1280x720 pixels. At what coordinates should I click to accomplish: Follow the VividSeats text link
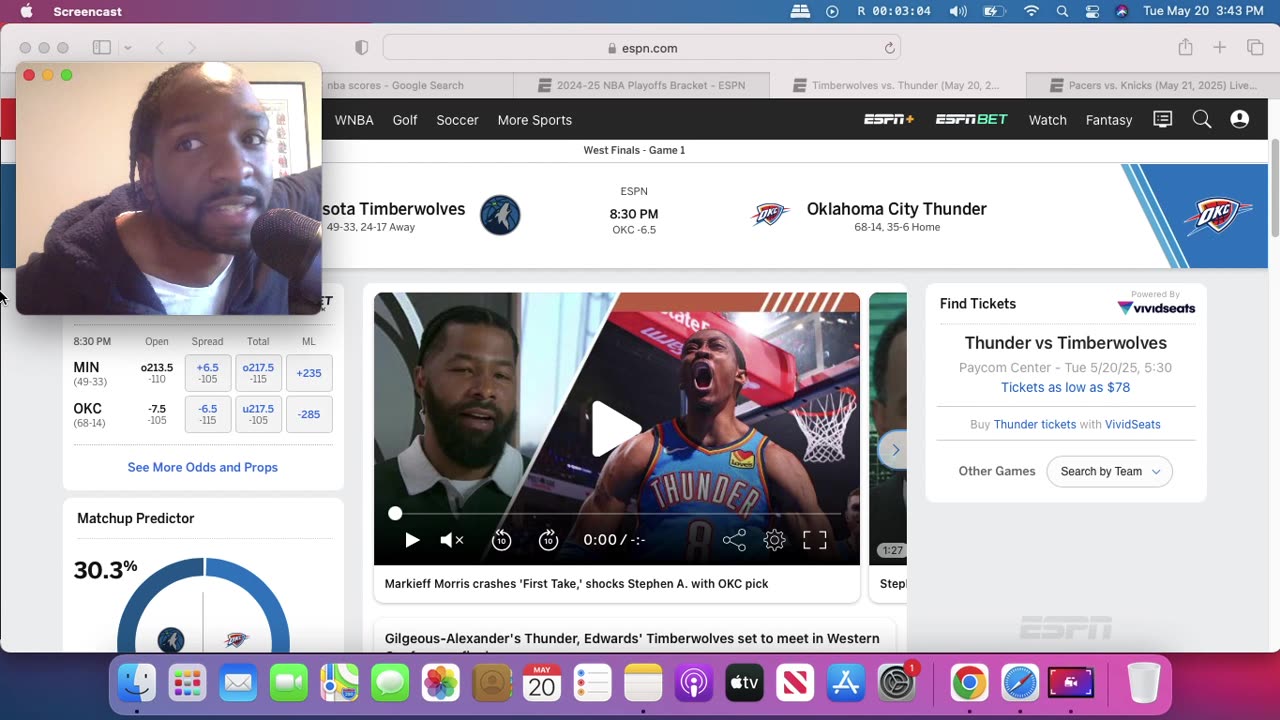[1133, 425]
